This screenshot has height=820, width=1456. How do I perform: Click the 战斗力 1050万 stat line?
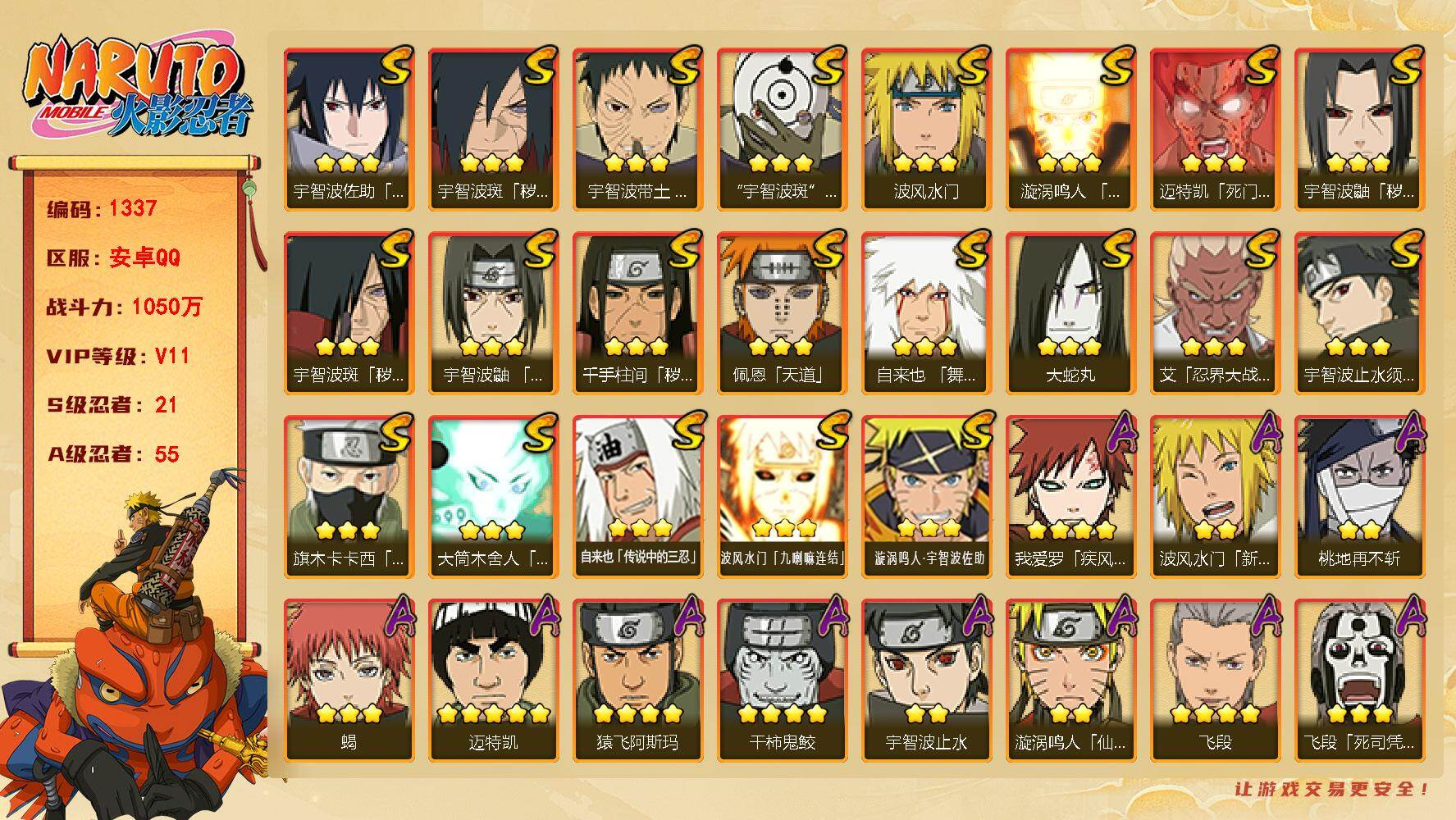tap(124, 307)
